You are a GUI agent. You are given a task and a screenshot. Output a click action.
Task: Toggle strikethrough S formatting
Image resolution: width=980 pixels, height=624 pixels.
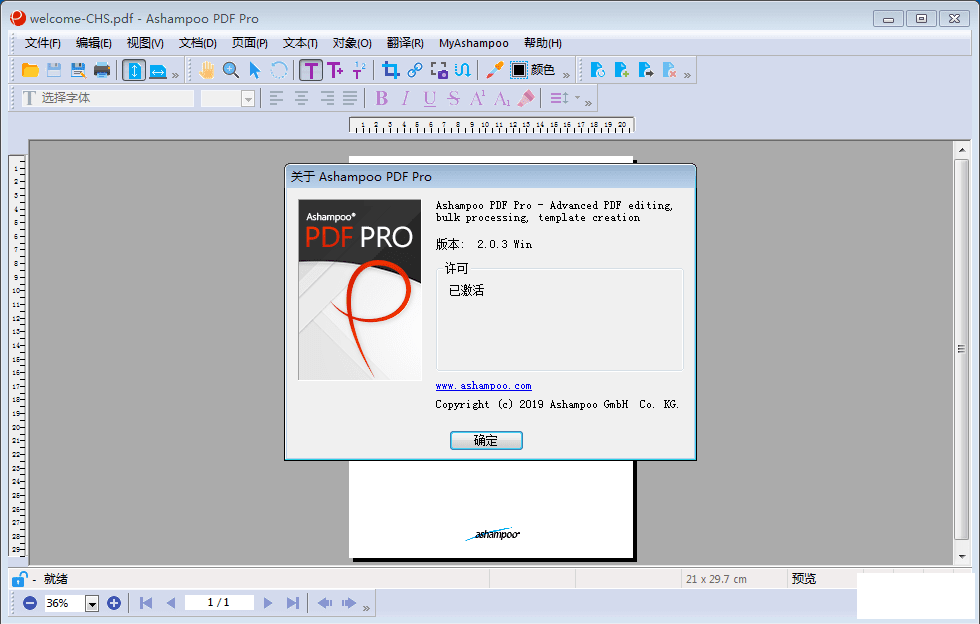point(454,98)
